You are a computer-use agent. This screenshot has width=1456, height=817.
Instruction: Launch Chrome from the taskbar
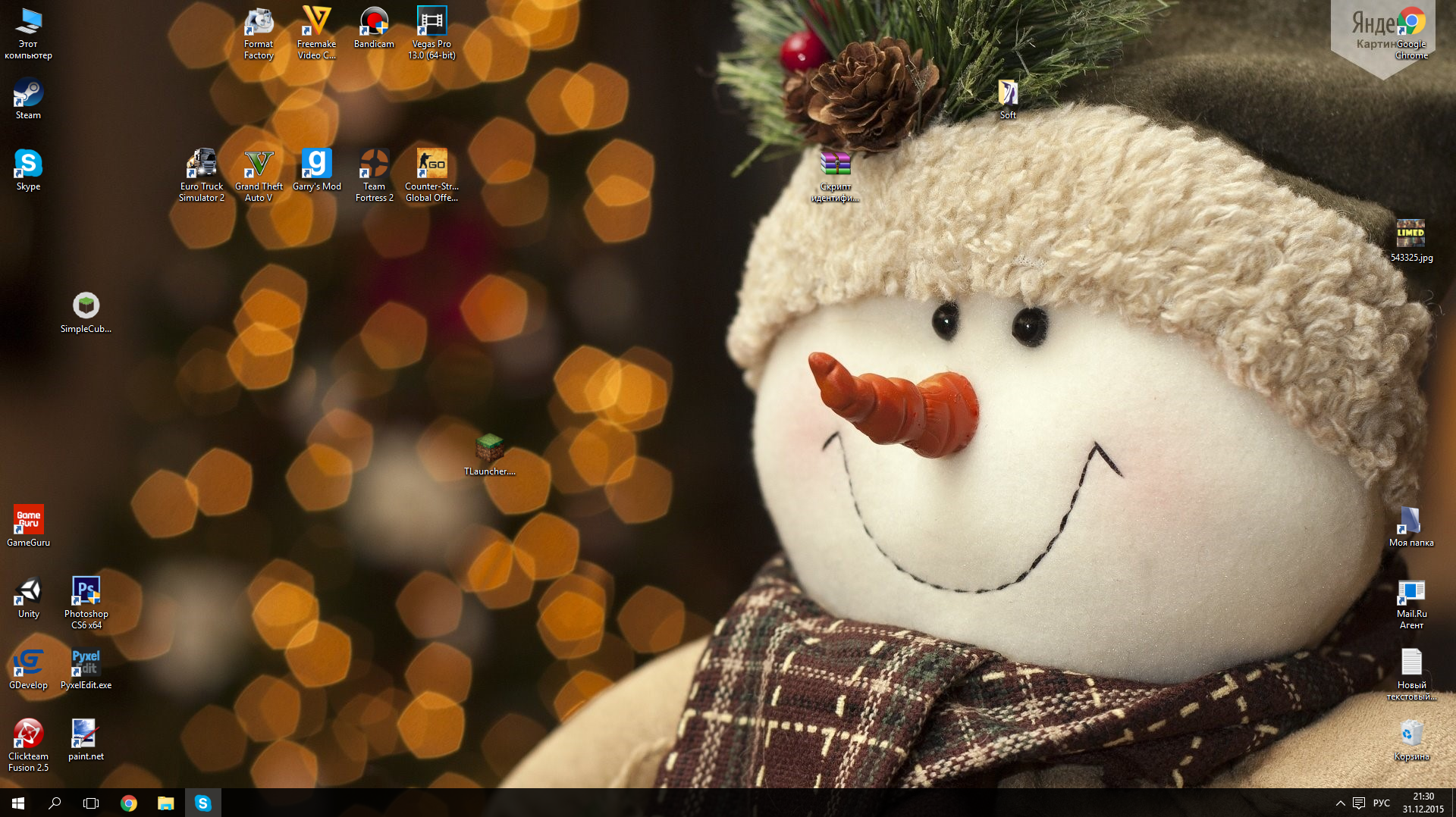coord(129,803)
